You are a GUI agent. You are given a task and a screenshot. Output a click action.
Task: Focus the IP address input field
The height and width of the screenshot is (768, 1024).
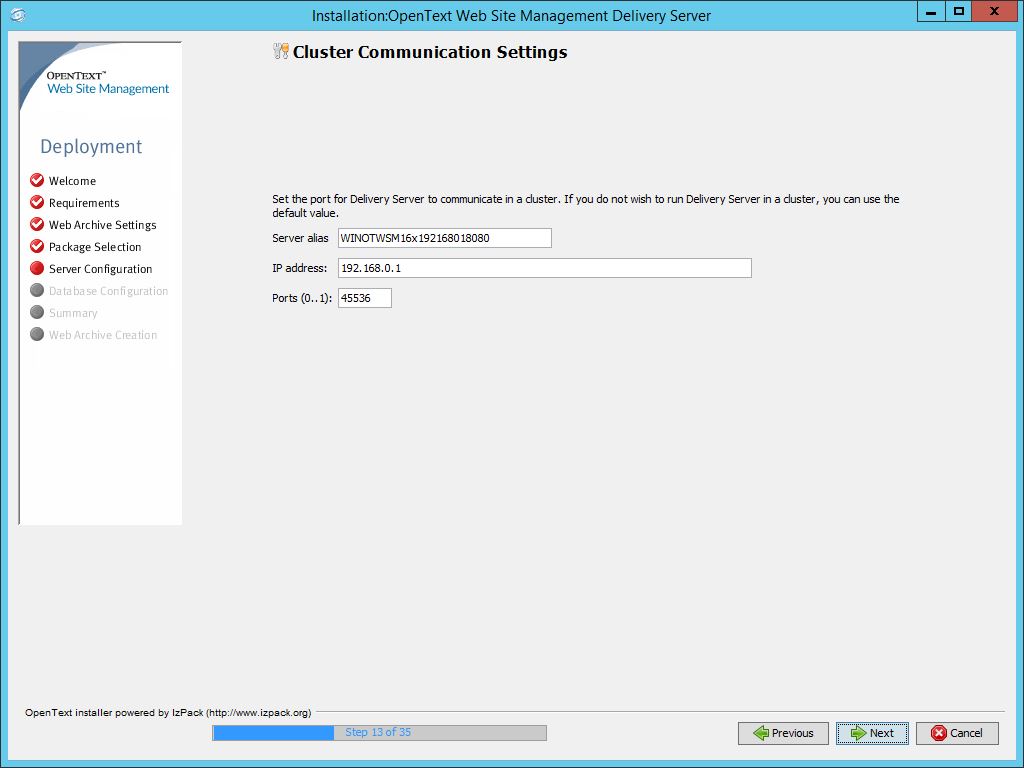[545, 268]
